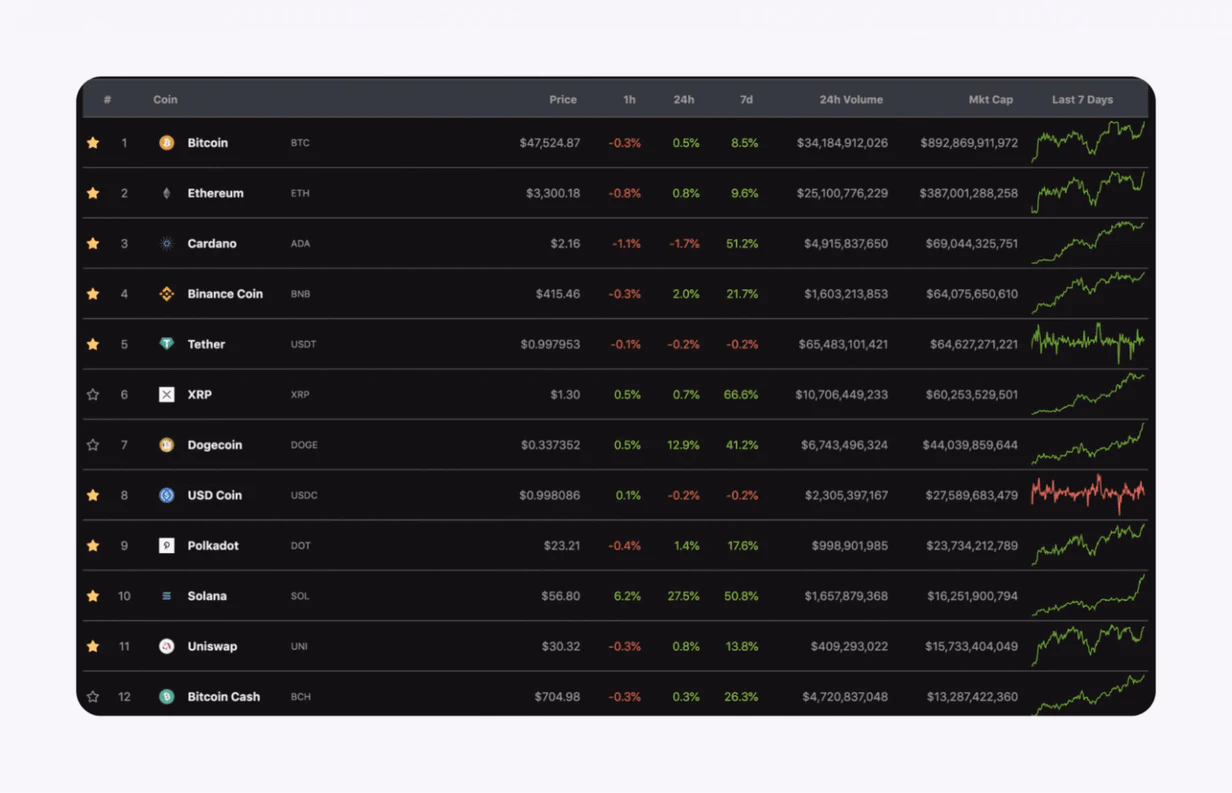The height and width of the screenshot is (793, 1232).
Task: Open the Cardano coin page link
Action: pyautogui.click(x=212, y=243)
